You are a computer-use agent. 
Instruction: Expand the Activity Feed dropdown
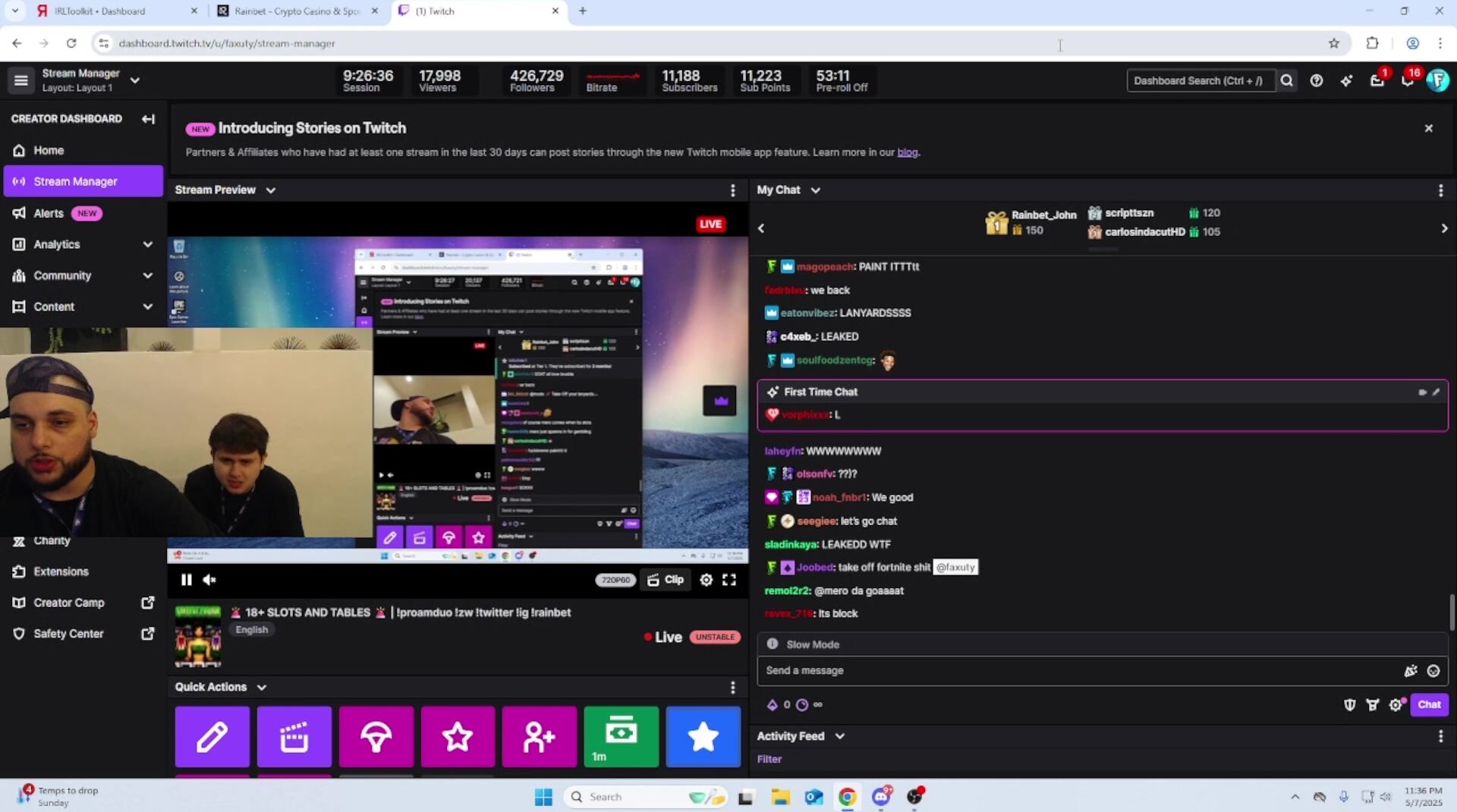[840, 737]
